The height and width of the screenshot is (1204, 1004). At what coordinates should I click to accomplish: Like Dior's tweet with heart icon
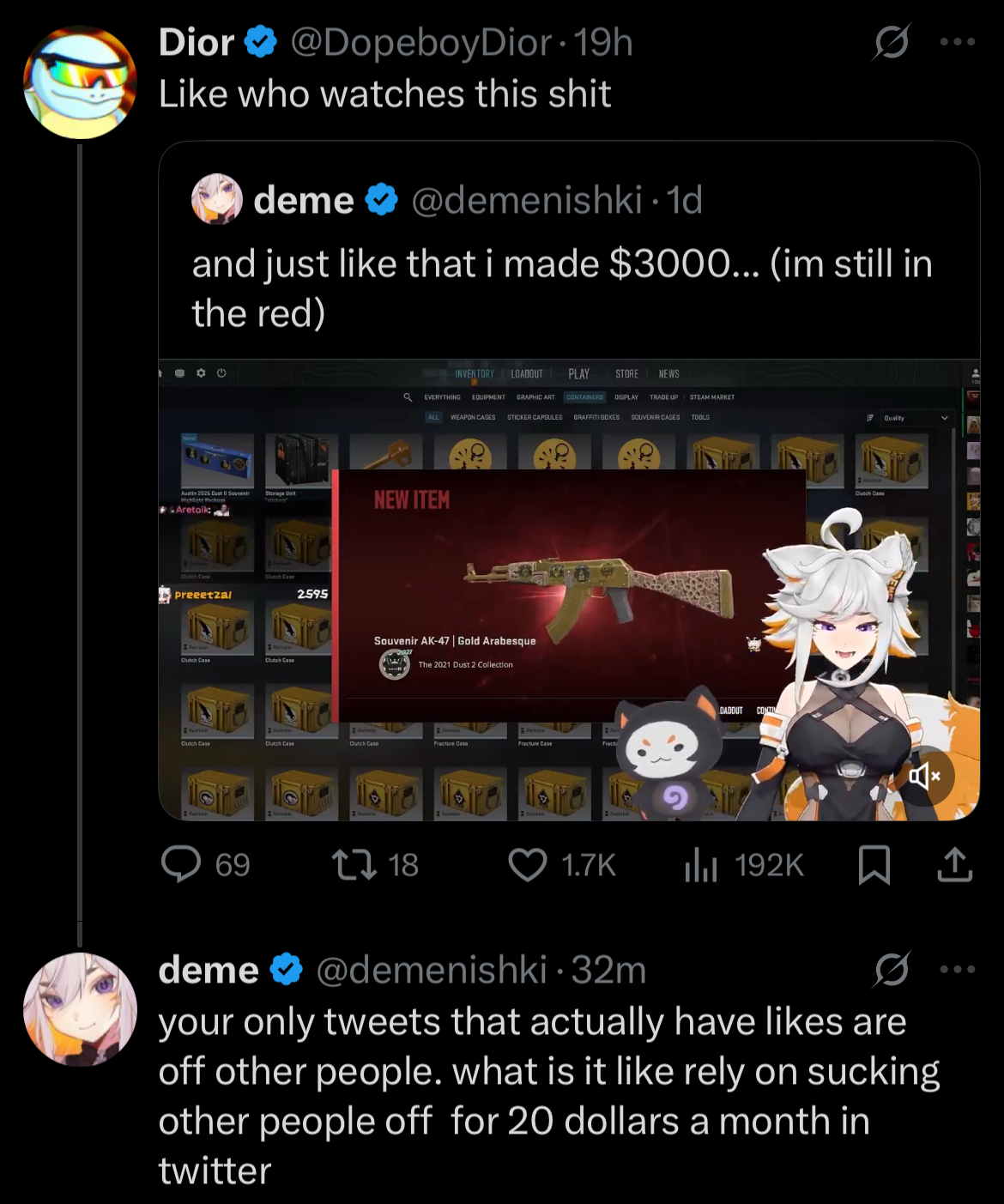pyautogui.click(x=528, y=864)
